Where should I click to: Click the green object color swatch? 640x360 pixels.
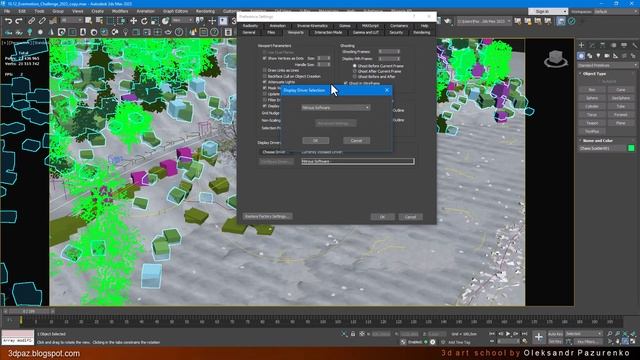tap(631, 148)
